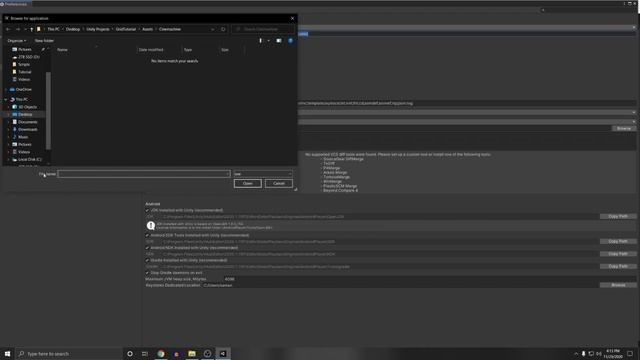640x360 pixels.
Task: Toggle Gradle Installed with Unity checkbox
Action: click(x=147, y=260)
